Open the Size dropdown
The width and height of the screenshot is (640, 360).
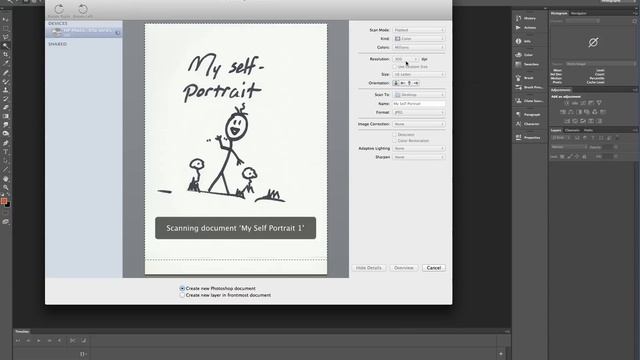point(419,74)
